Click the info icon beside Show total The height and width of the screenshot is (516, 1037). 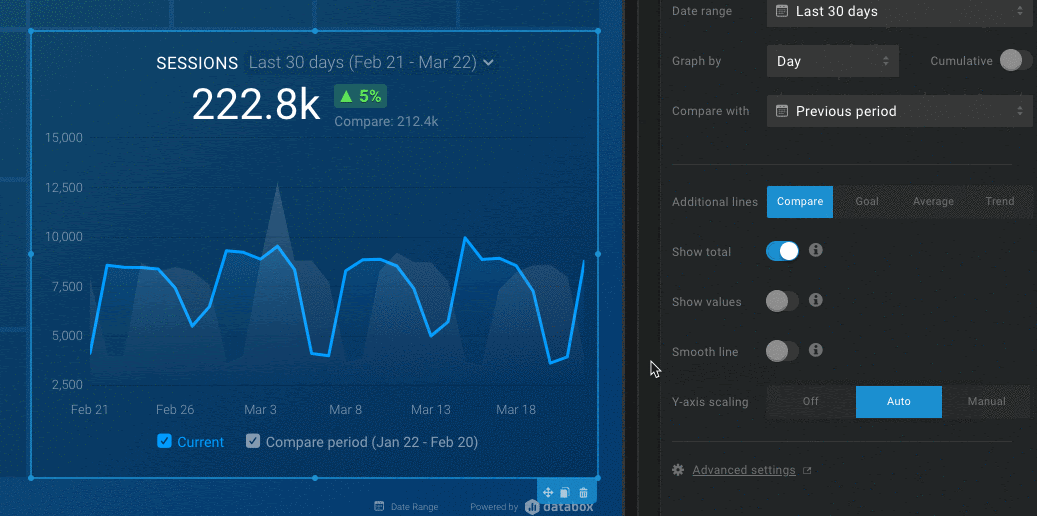(x=816, y=251)
